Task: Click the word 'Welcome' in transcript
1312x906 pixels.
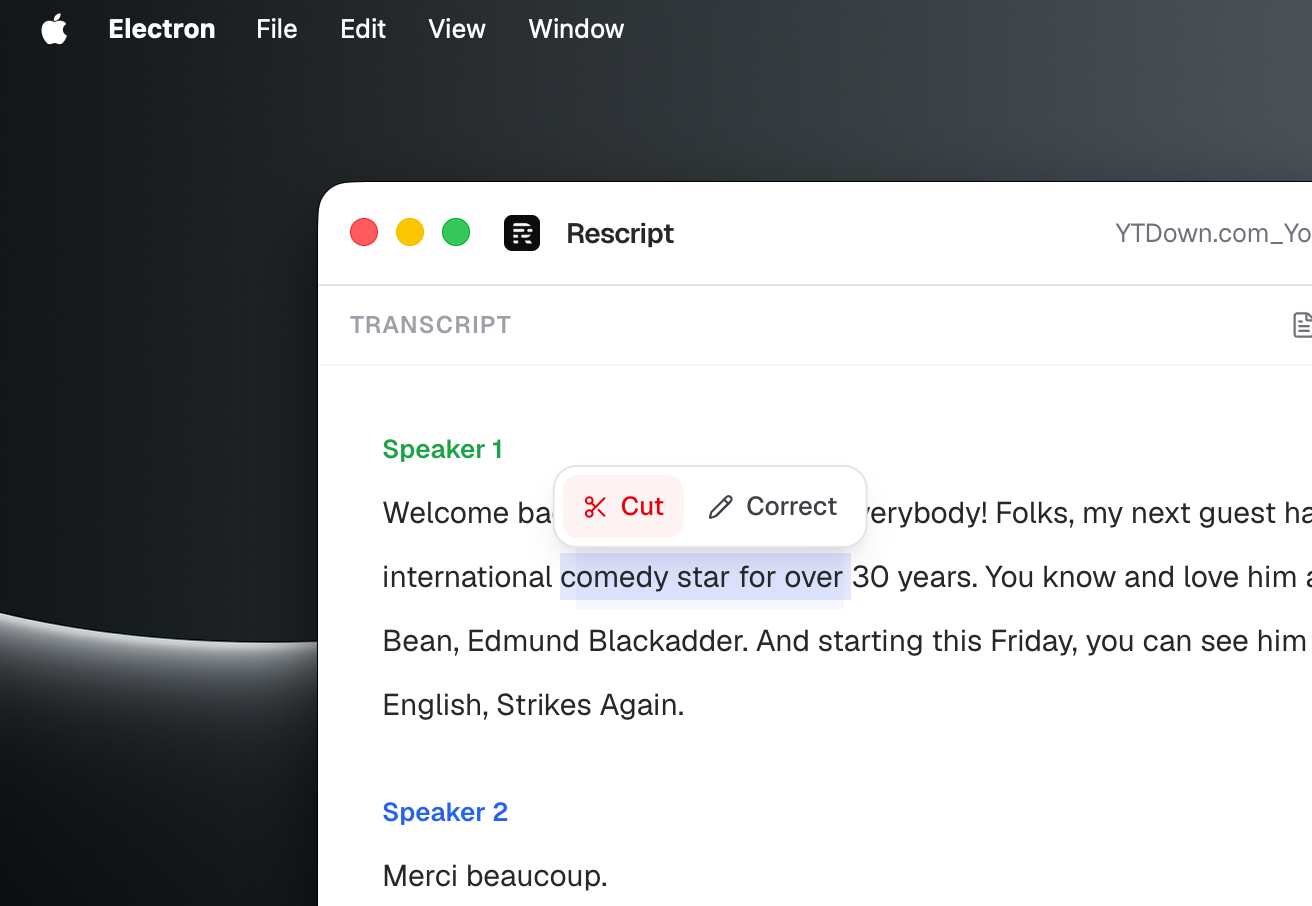Action: coord(446,513)
